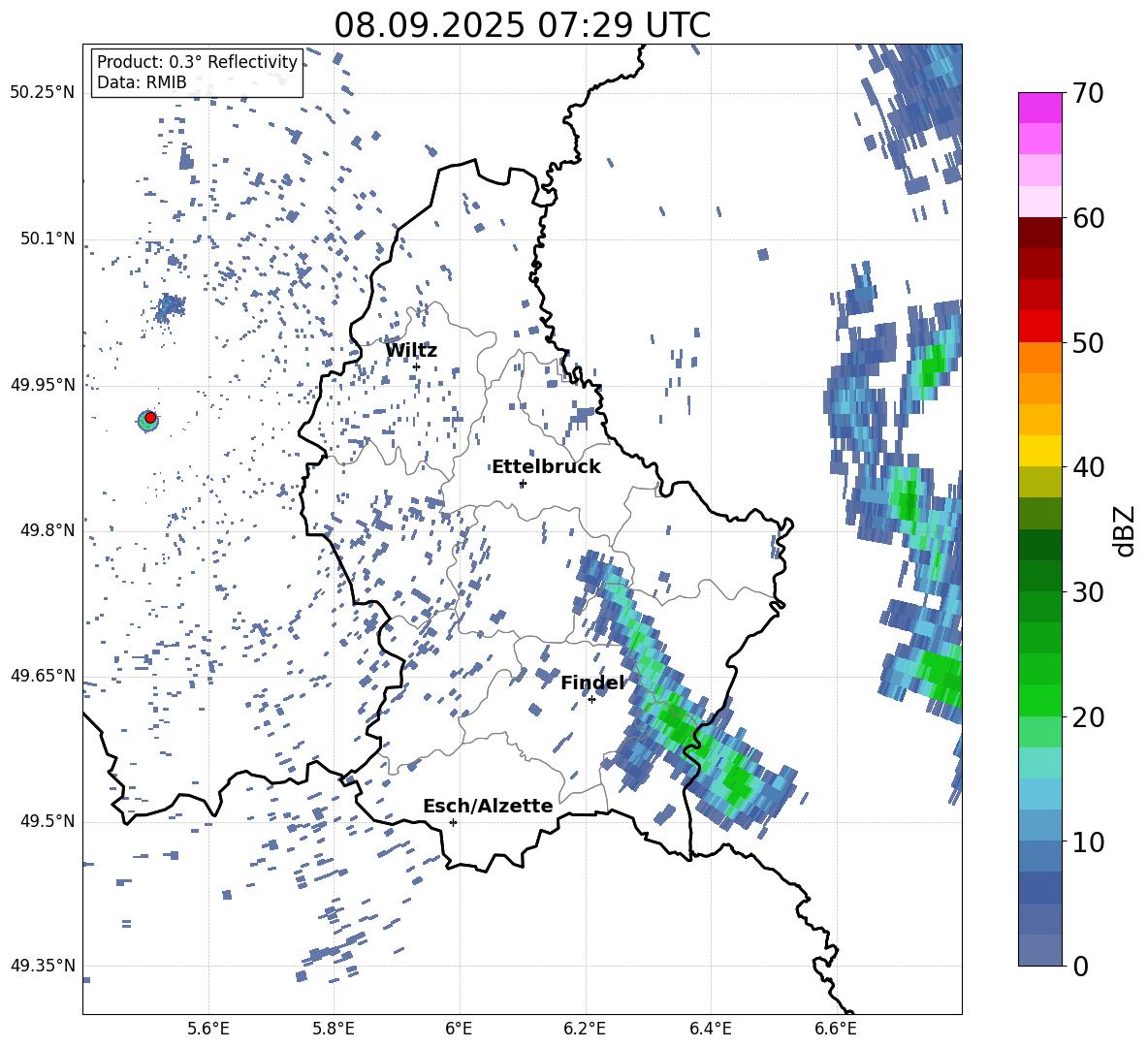Click the red radar site marker
Screen dimensions: 1148x1048
point(150,417)
